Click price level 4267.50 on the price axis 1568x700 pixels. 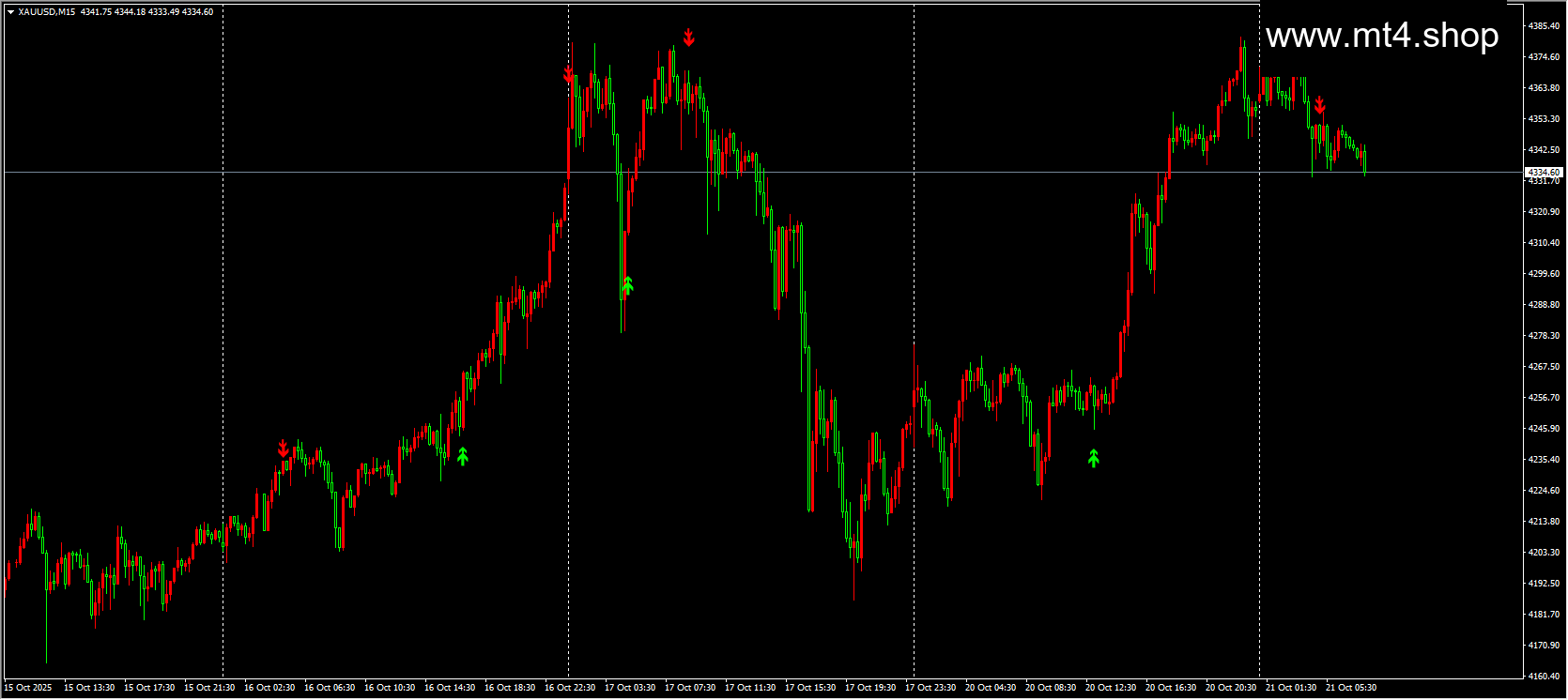point(1545,367)
